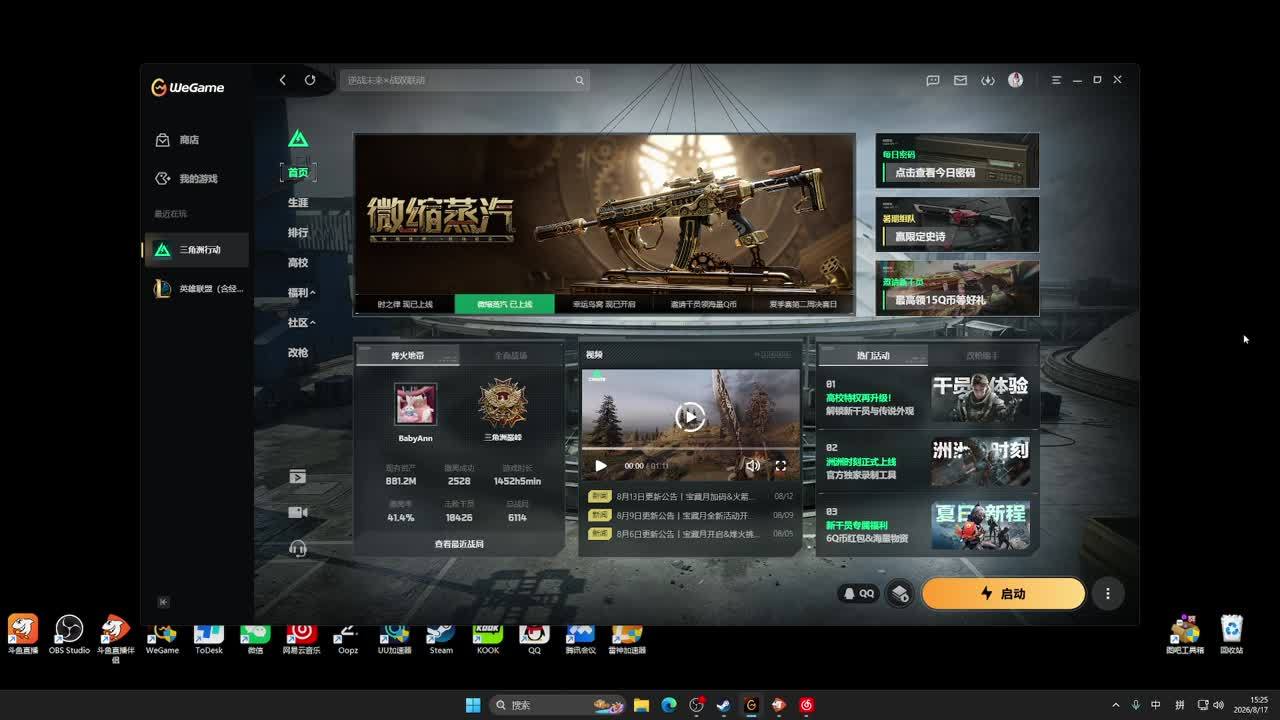This screenshot has width=1280, height=720.
Task: Expand the 社区 menu
Action: pos(301,323)
